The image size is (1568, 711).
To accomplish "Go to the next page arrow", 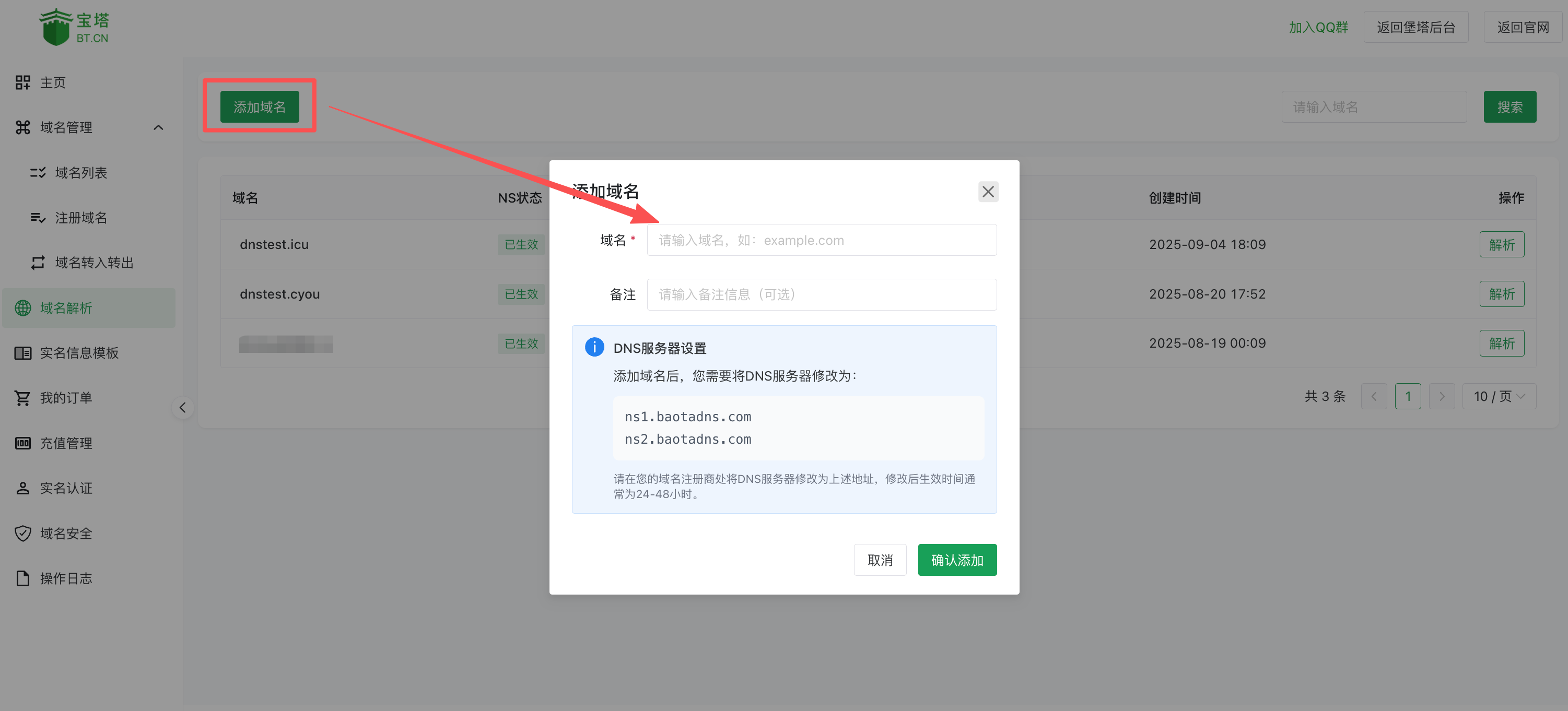I will pyautogui.click(x=1442, y=396).
